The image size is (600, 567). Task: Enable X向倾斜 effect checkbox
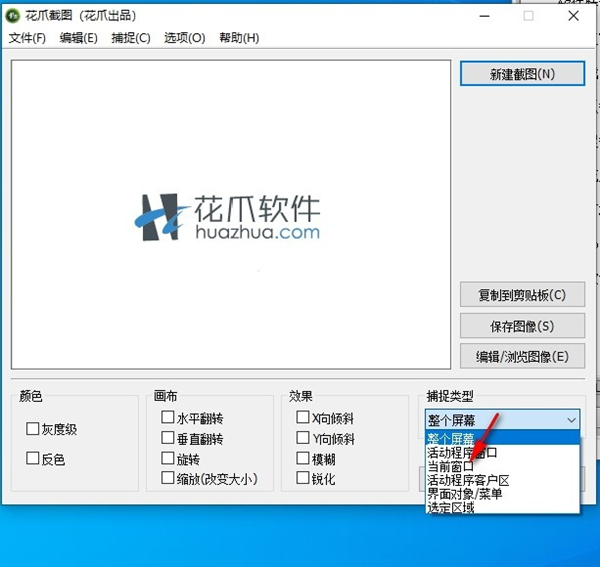coord(303,417)
